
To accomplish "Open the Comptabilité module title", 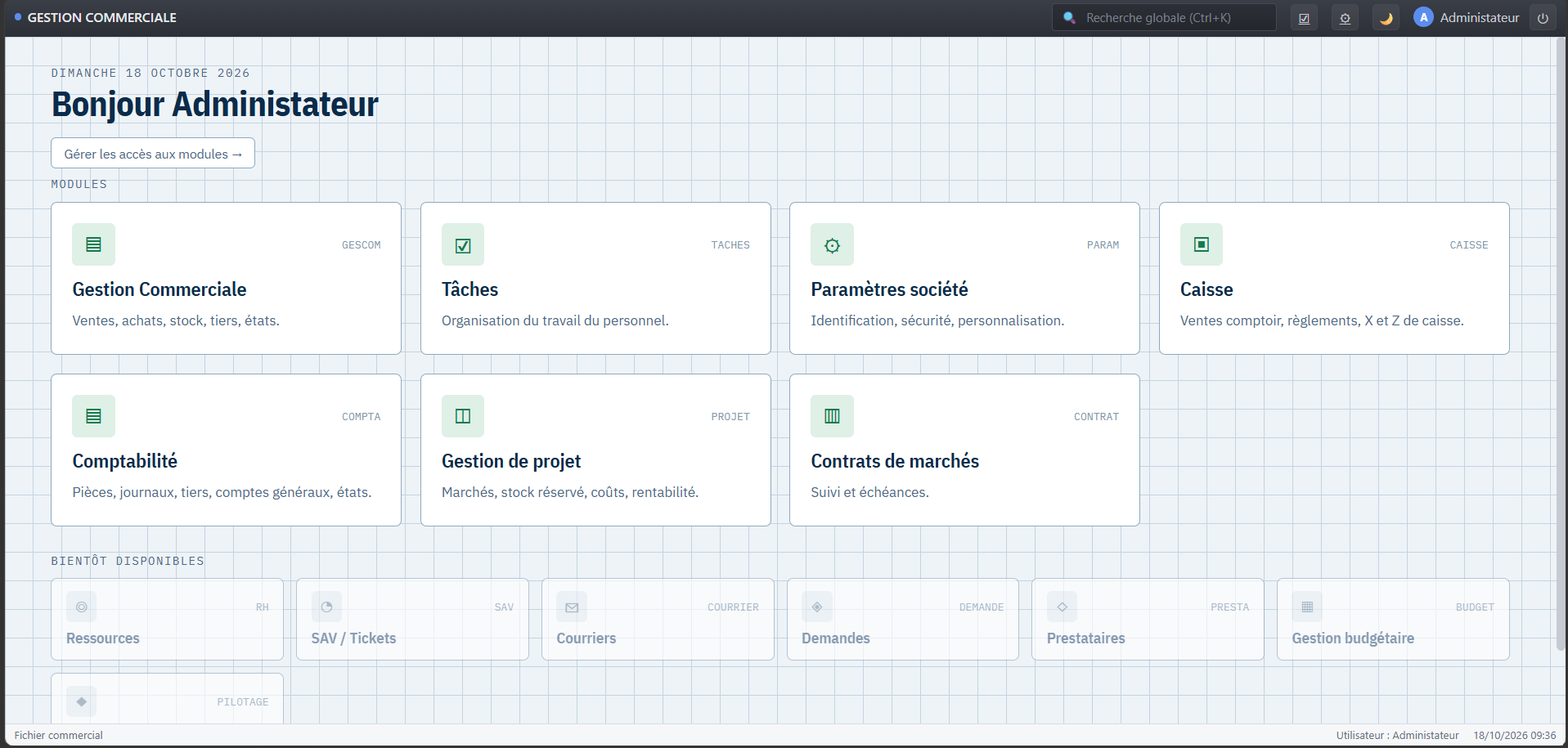I will click(x=124, y=461).
